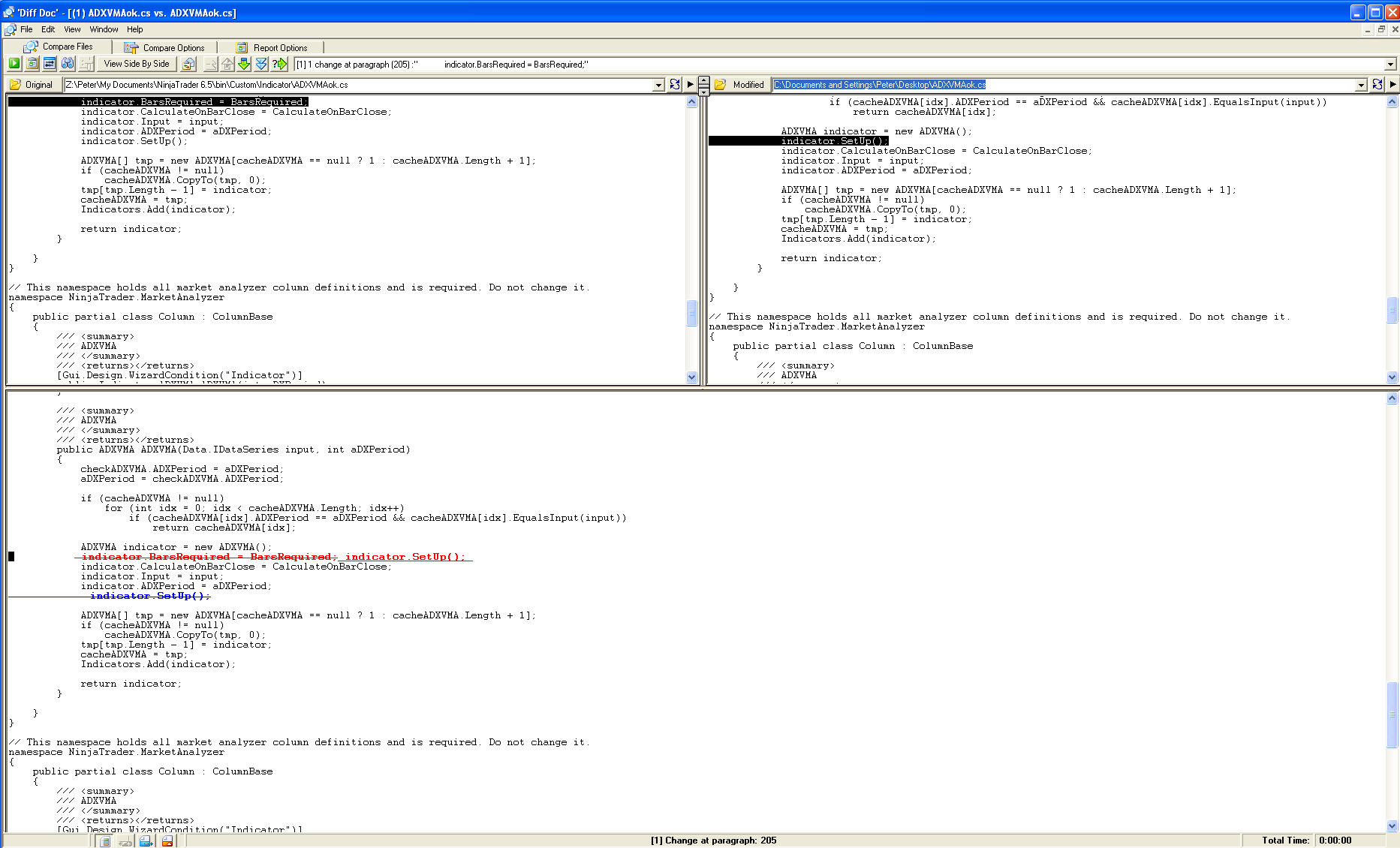The width and height of the screenshot is (1400, 848).
Task: Click the black arrow next to Original refresh
Action: tap(691, 85)
